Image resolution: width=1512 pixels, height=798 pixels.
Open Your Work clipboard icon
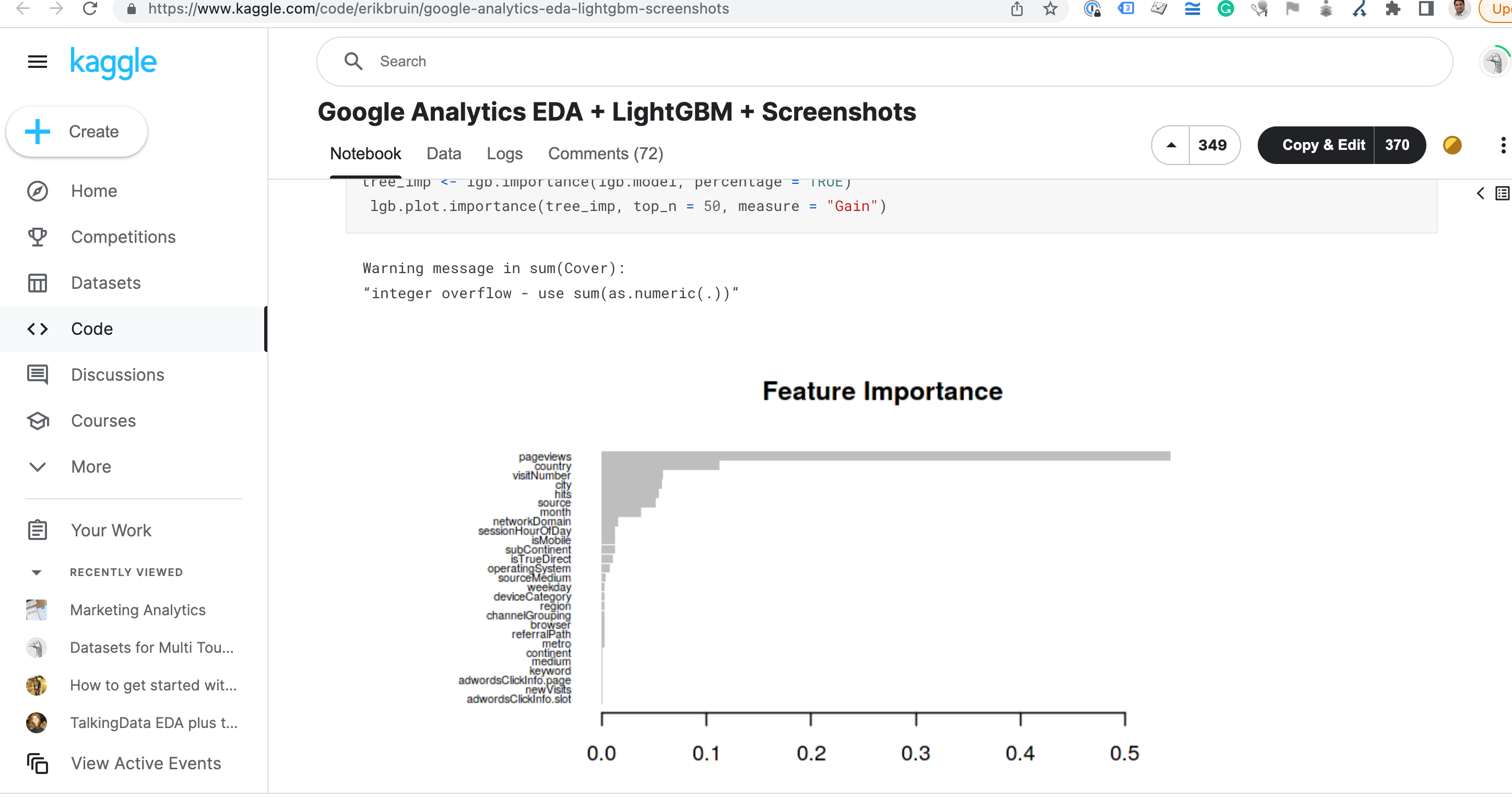(37, 530)
